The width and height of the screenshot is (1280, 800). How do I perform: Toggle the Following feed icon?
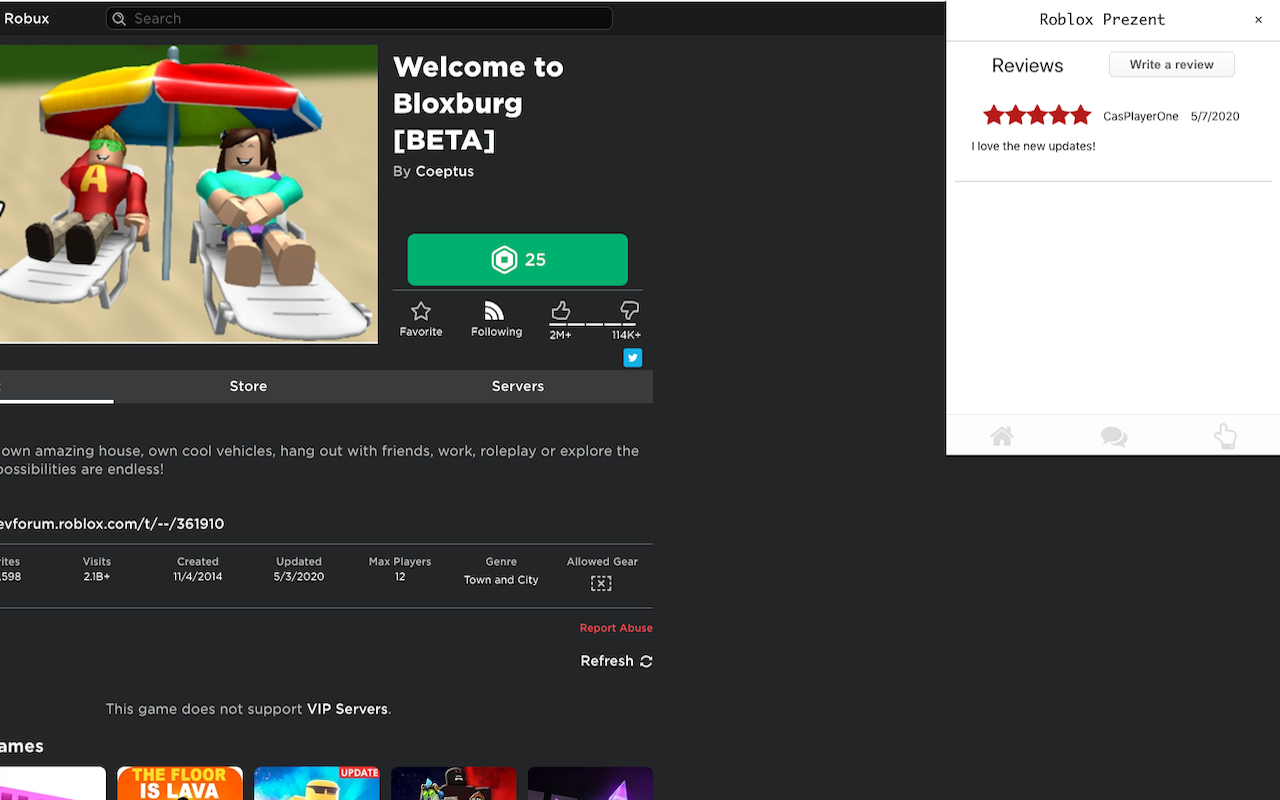[x=494, y=311]
